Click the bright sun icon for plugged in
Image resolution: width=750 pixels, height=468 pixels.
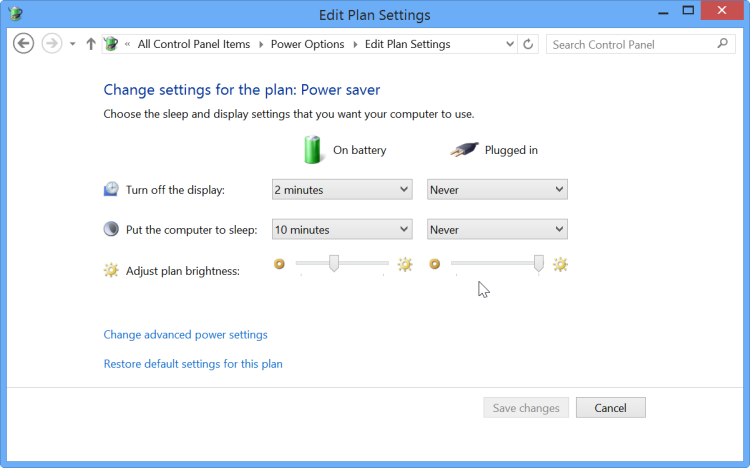[560, 264]
